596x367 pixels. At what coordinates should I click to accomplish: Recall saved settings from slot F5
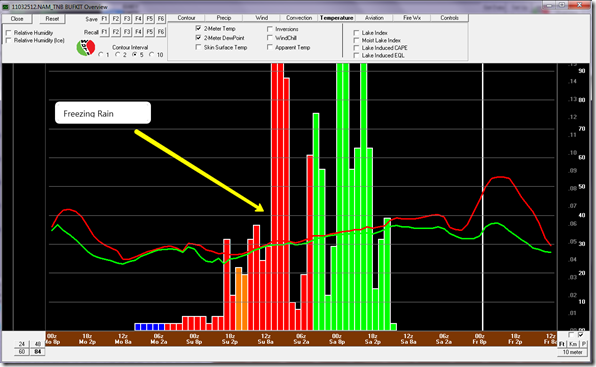coord(150,32)
